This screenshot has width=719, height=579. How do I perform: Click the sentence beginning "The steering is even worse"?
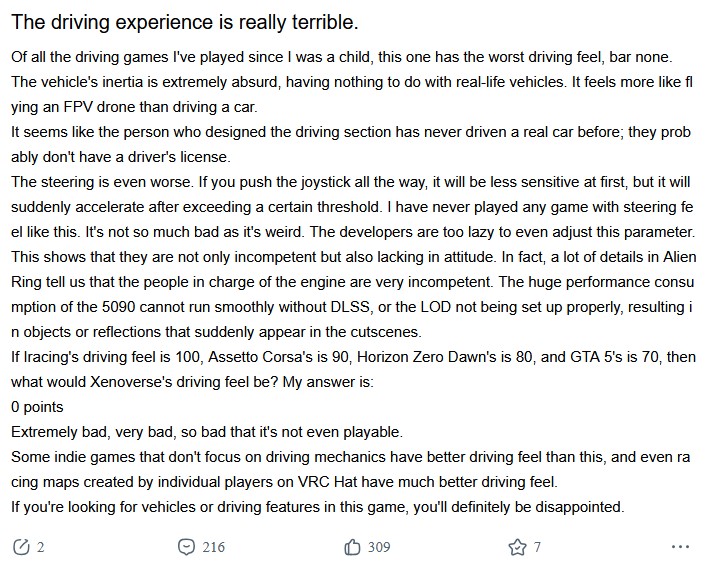coord(350,182)
